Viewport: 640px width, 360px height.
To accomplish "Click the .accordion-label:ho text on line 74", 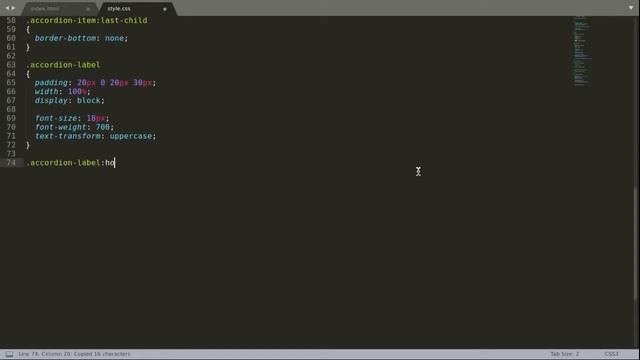I will [70, 163].
